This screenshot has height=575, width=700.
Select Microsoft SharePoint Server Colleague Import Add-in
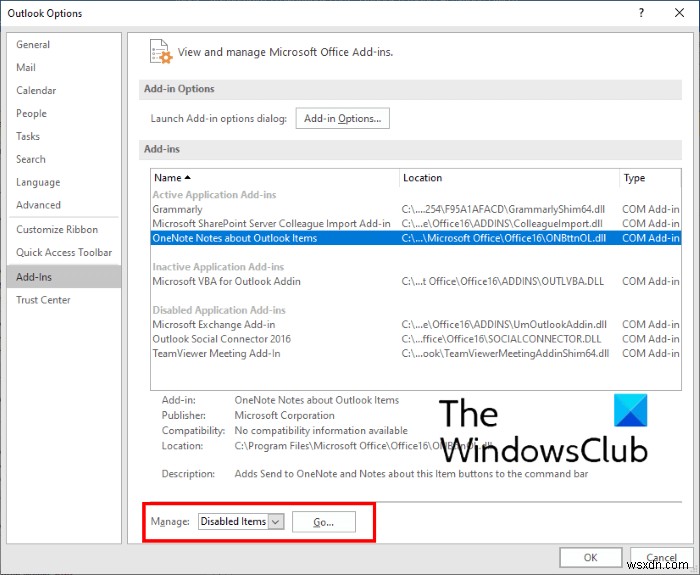pyautogui.click(x=416, y=224)
